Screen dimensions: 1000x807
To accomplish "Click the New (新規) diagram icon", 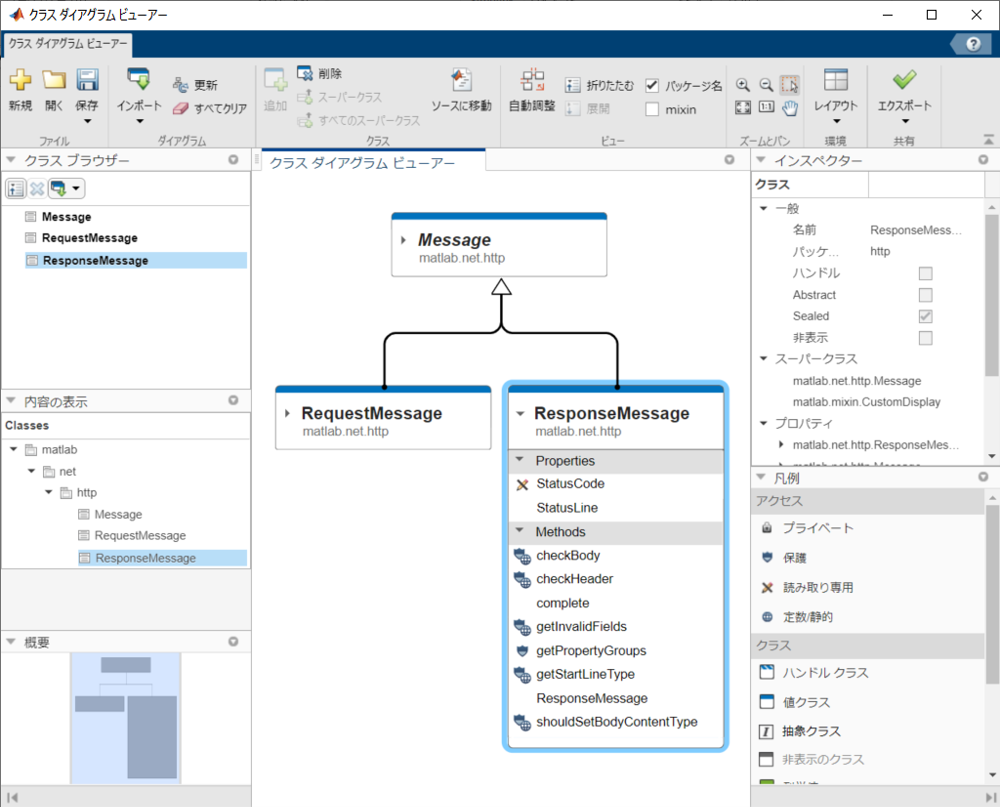I will pyautogui.click(x=20, y=81).
